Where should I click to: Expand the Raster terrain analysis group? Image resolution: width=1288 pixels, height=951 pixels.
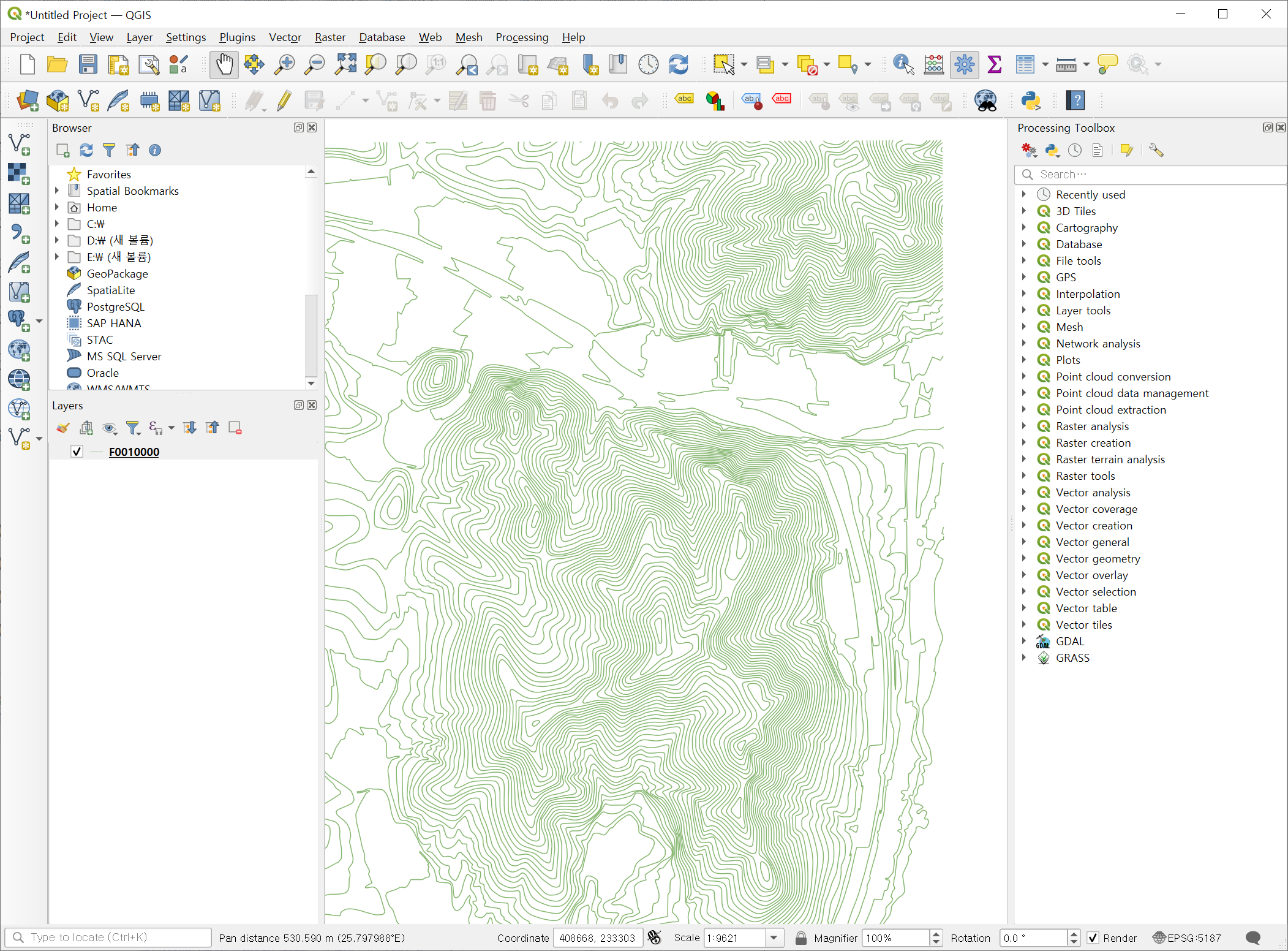coord(1023,459)
